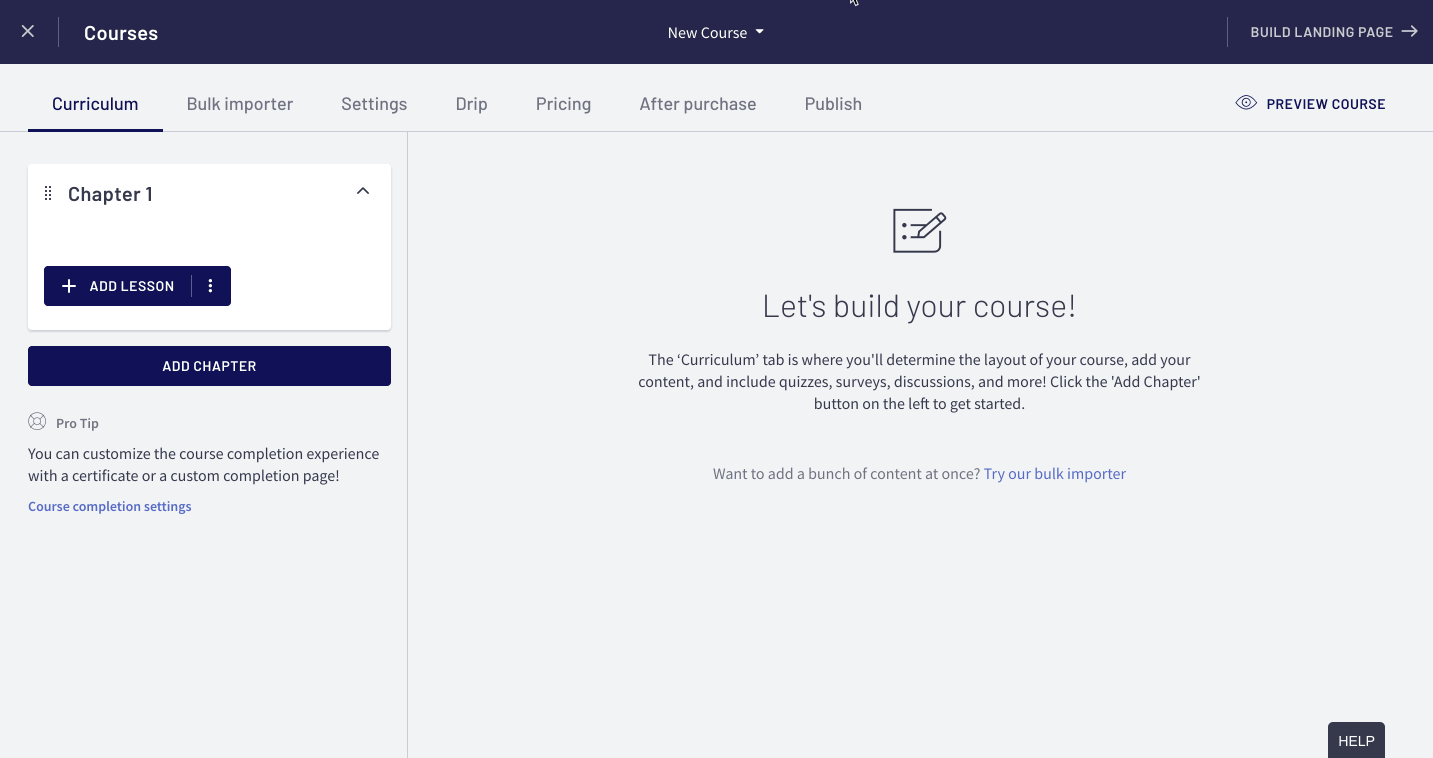Click the Preview Course label
This screenshot has width=1433, height=758.
pos(1326,104)
